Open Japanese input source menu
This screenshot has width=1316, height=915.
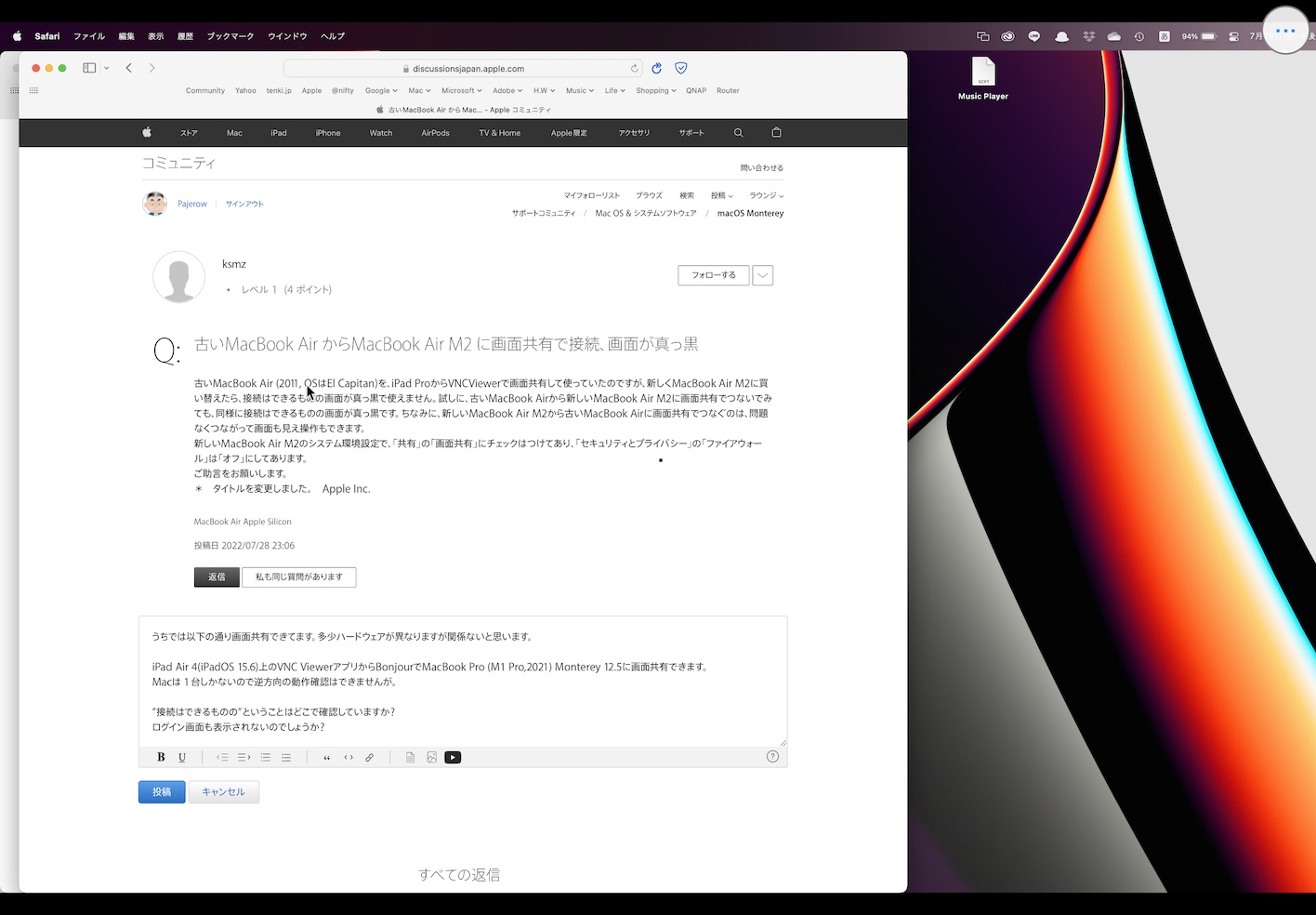pos(1165,36)
